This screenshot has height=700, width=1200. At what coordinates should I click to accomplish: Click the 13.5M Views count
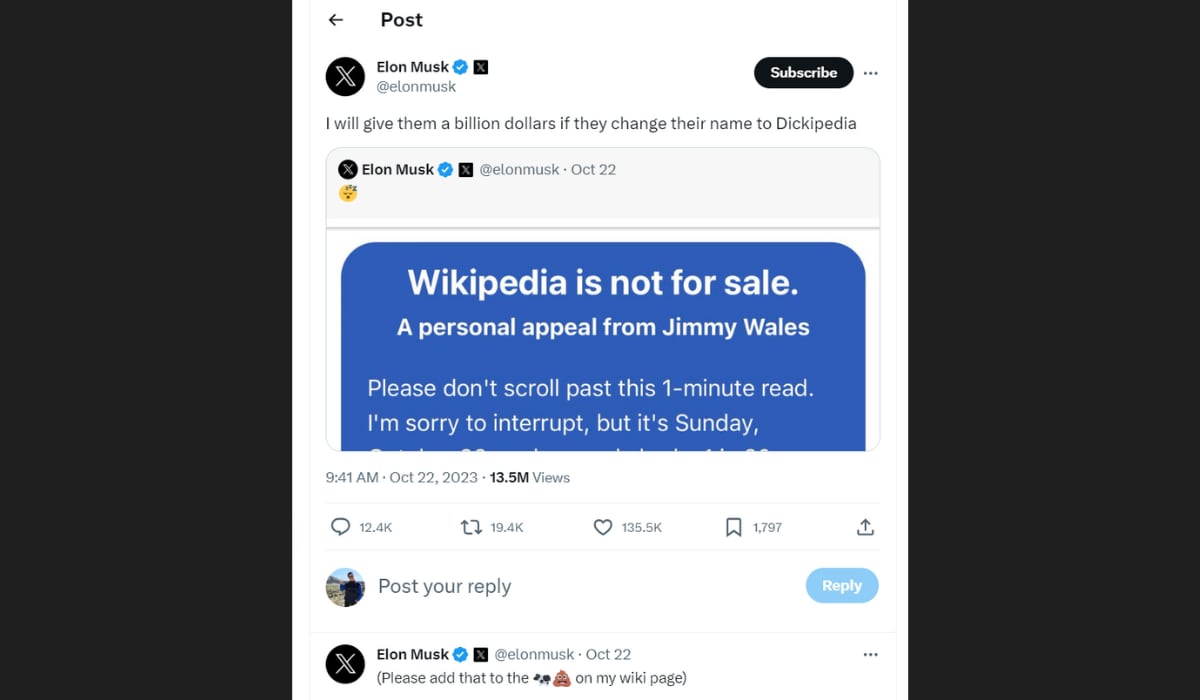point(529,478)
